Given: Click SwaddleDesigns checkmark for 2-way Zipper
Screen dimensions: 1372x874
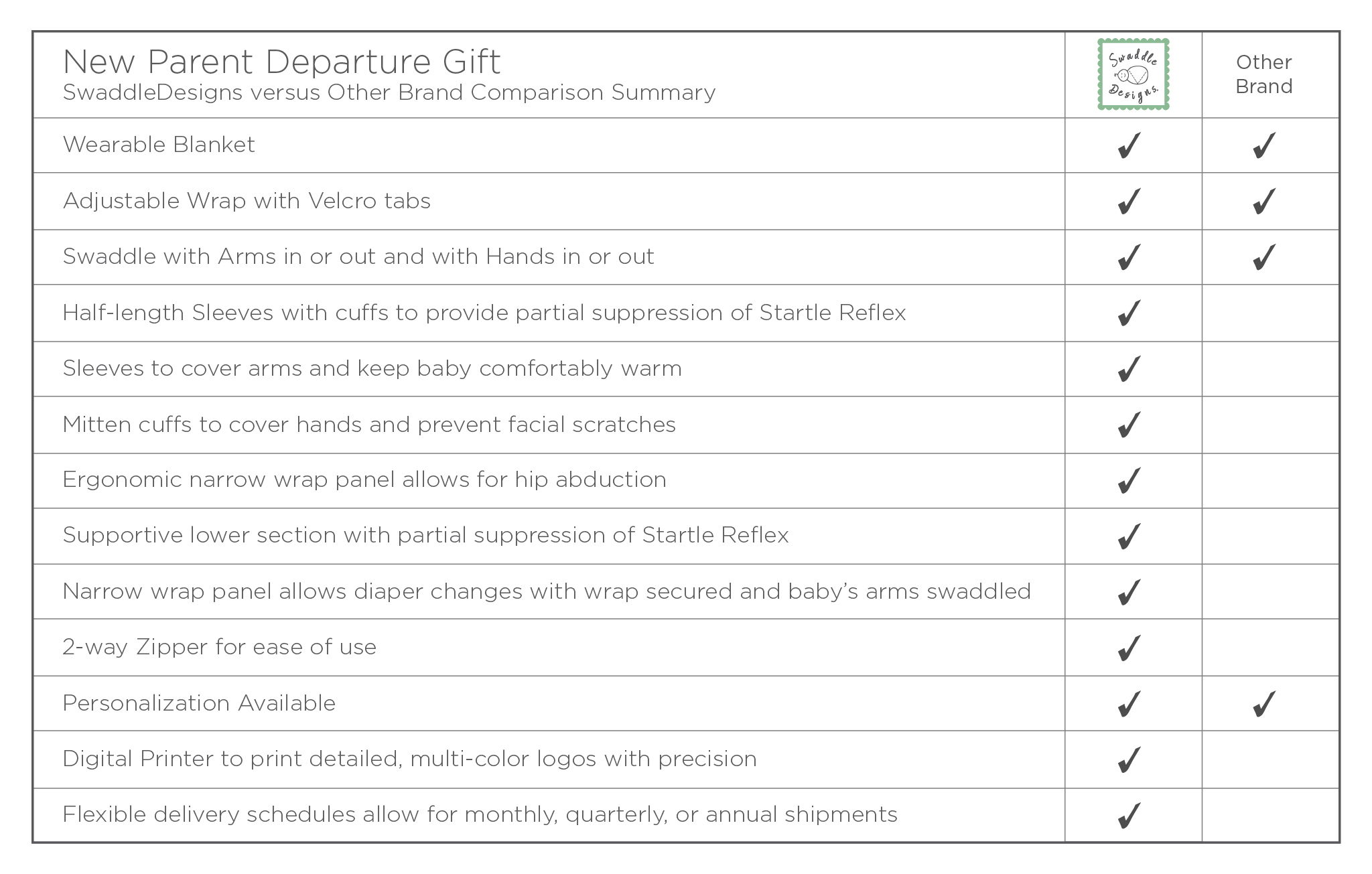Looking at the screenshot, I should [x=1129, y=648].
